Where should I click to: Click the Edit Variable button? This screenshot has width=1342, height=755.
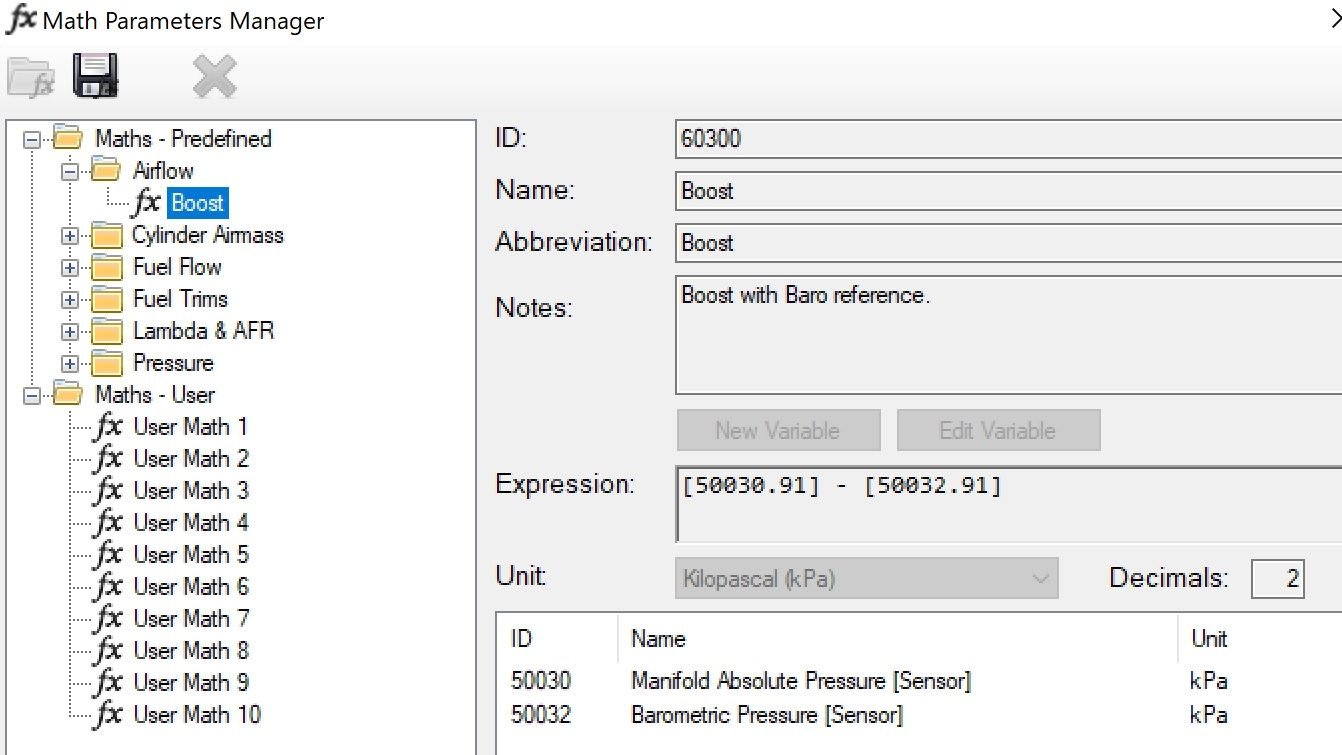click(x=998, y=431)
